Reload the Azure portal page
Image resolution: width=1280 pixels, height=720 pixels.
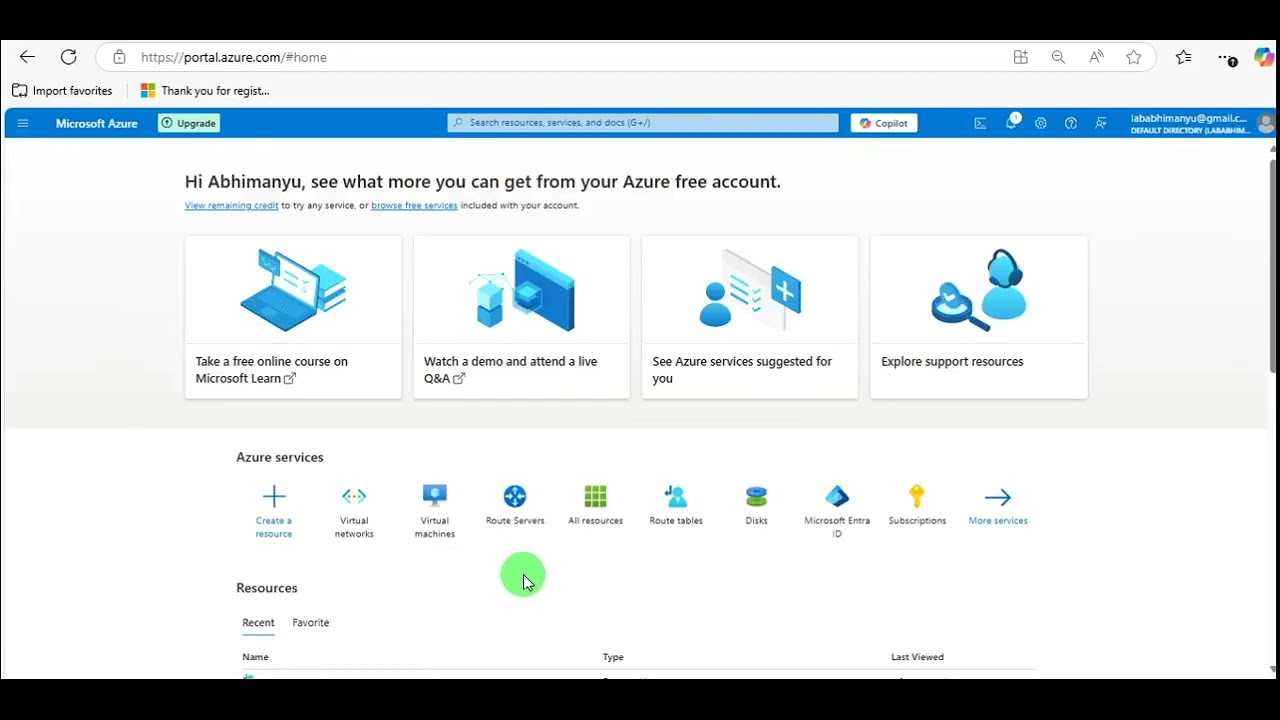68,57
